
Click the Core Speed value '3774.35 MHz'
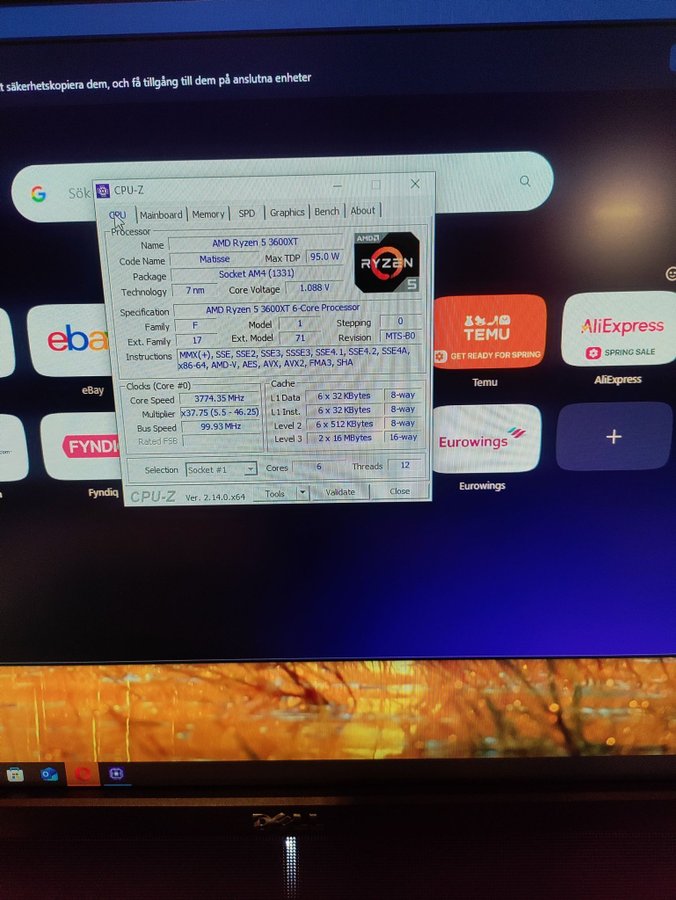(219, 398)
